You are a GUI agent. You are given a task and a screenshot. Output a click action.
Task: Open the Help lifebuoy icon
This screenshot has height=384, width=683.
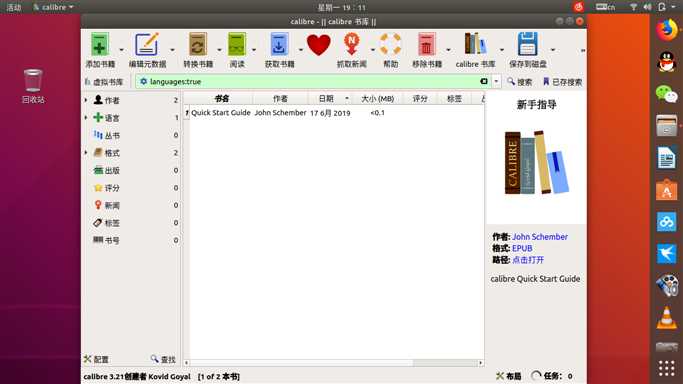click(x=390, y=44)
